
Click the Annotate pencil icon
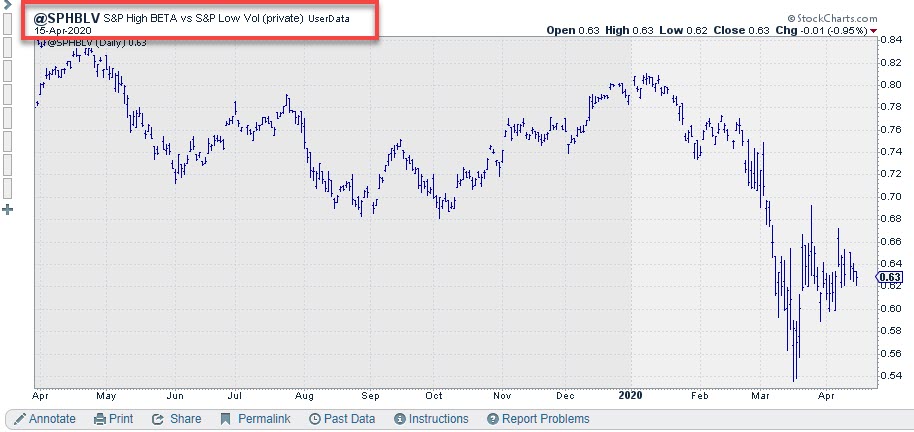[17, 419]
